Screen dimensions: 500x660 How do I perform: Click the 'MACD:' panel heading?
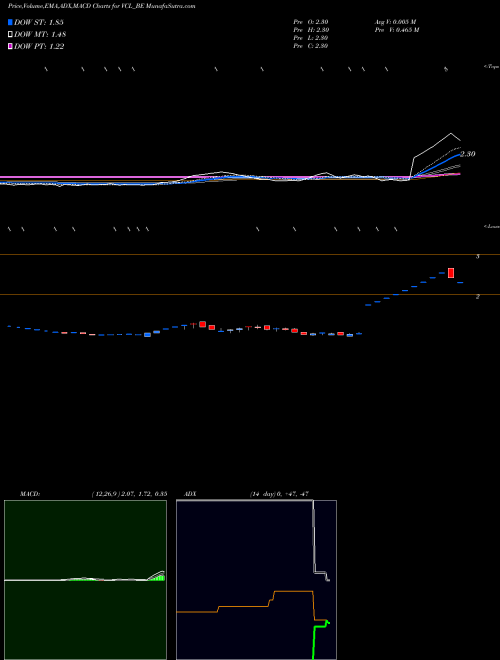pos(30,494)
